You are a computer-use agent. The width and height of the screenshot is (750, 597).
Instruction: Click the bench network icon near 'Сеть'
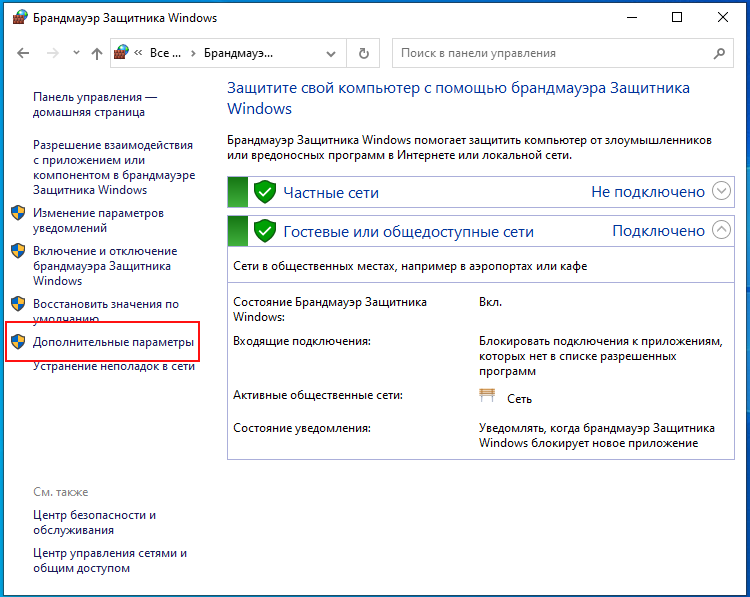click(x=487, y=395)
